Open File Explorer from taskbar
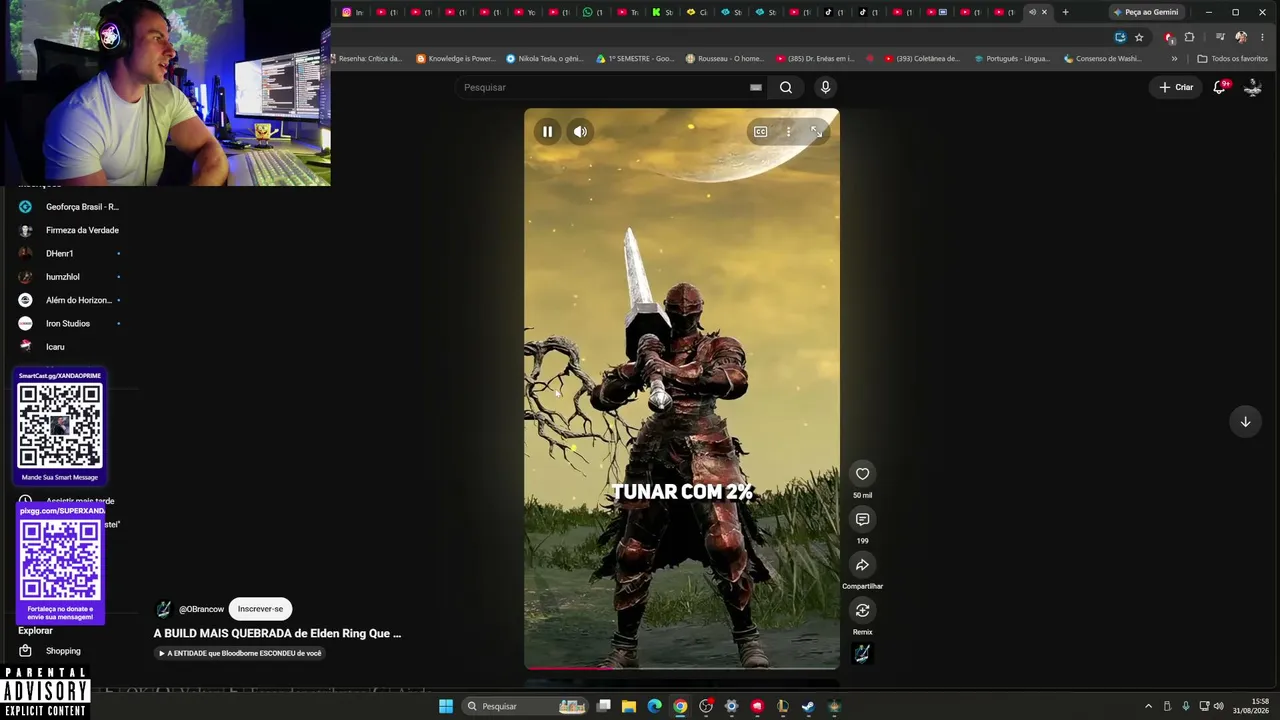Image resolution: width=1280 pixels, height=720 pixels. (x=629, y=706)
